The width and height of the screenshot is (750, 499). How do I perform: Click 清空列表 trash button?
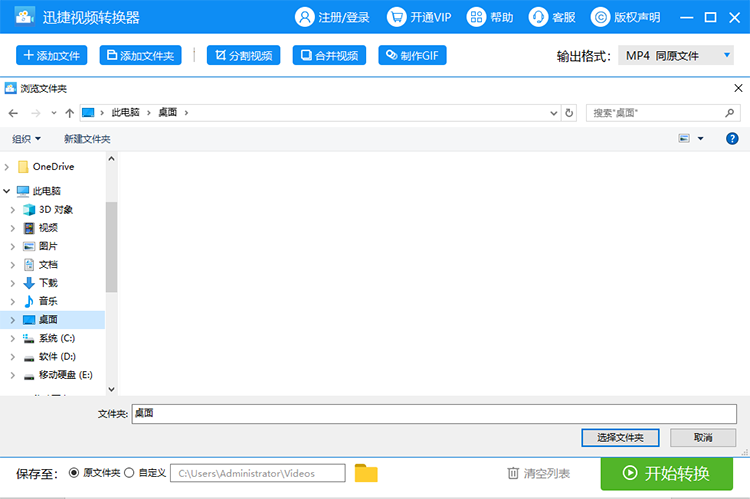coord(538,473)
